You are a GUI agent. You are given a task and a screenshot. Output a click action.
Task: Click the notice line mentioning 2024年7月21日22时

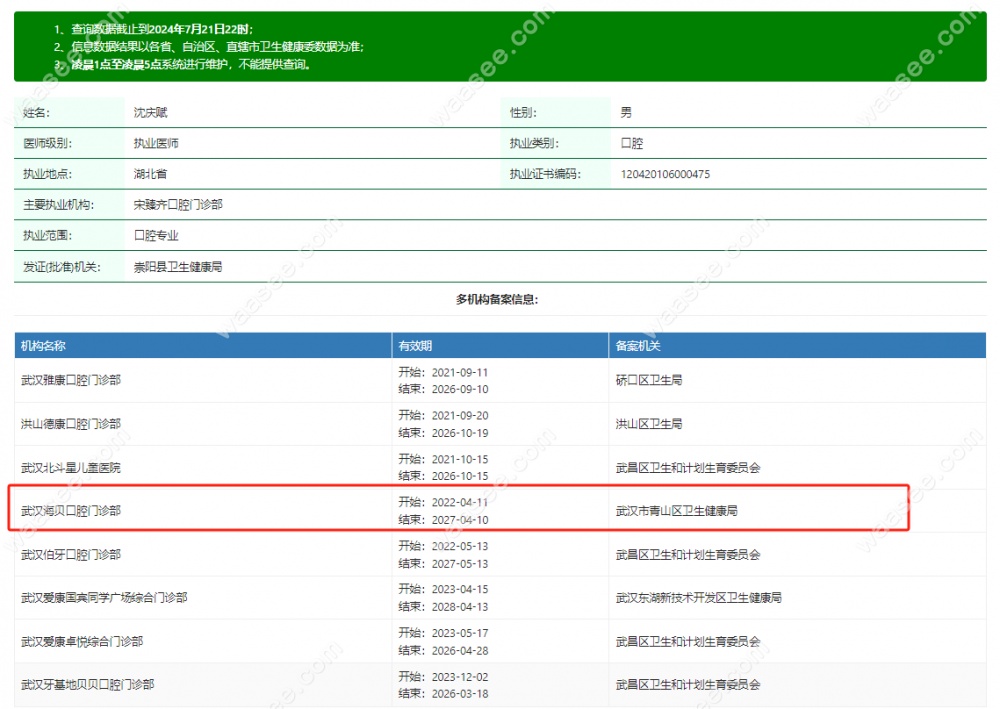pos(153,29)
